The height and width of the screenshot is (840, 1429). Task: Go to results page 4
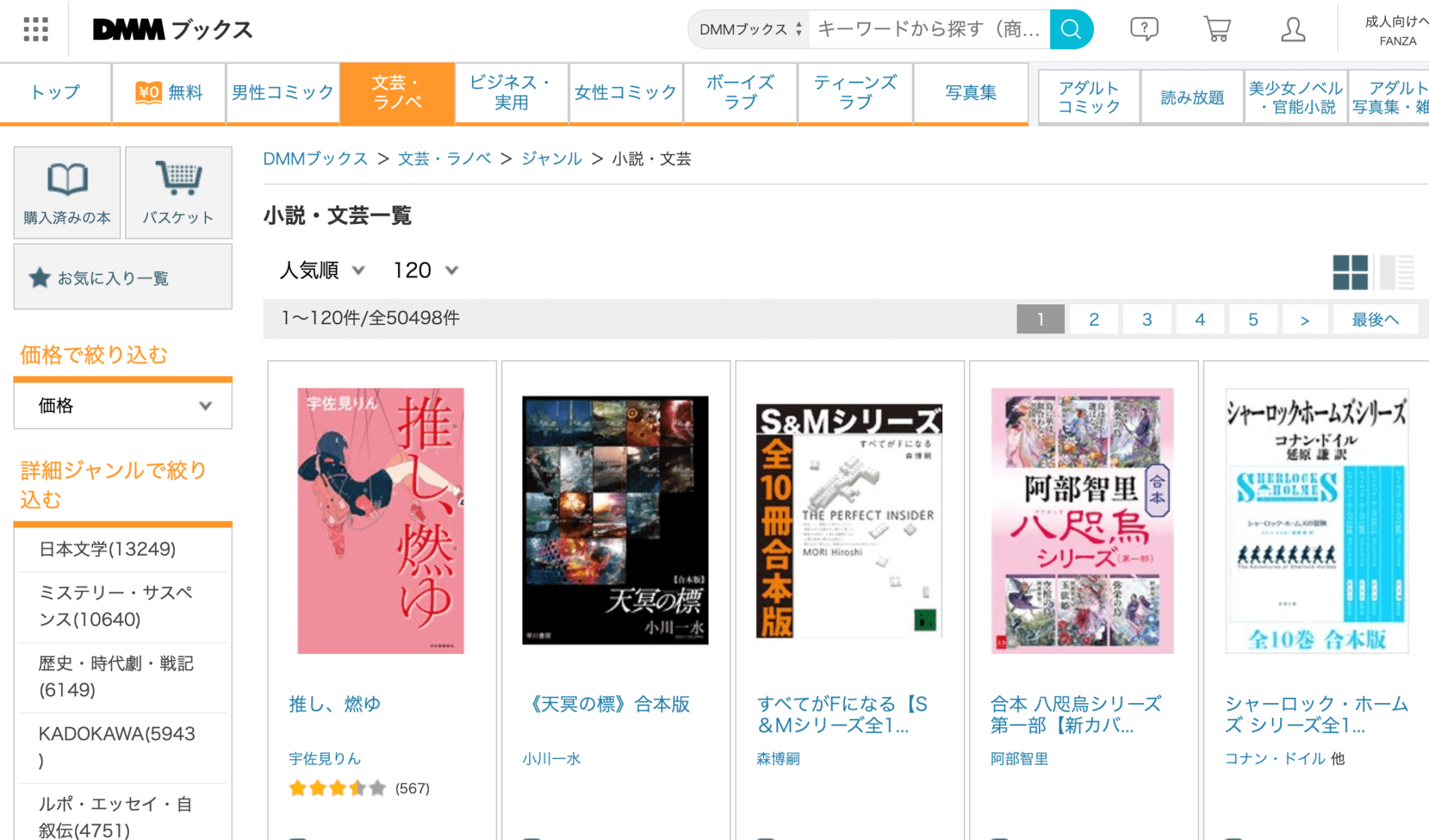[x=1200, y=319]
